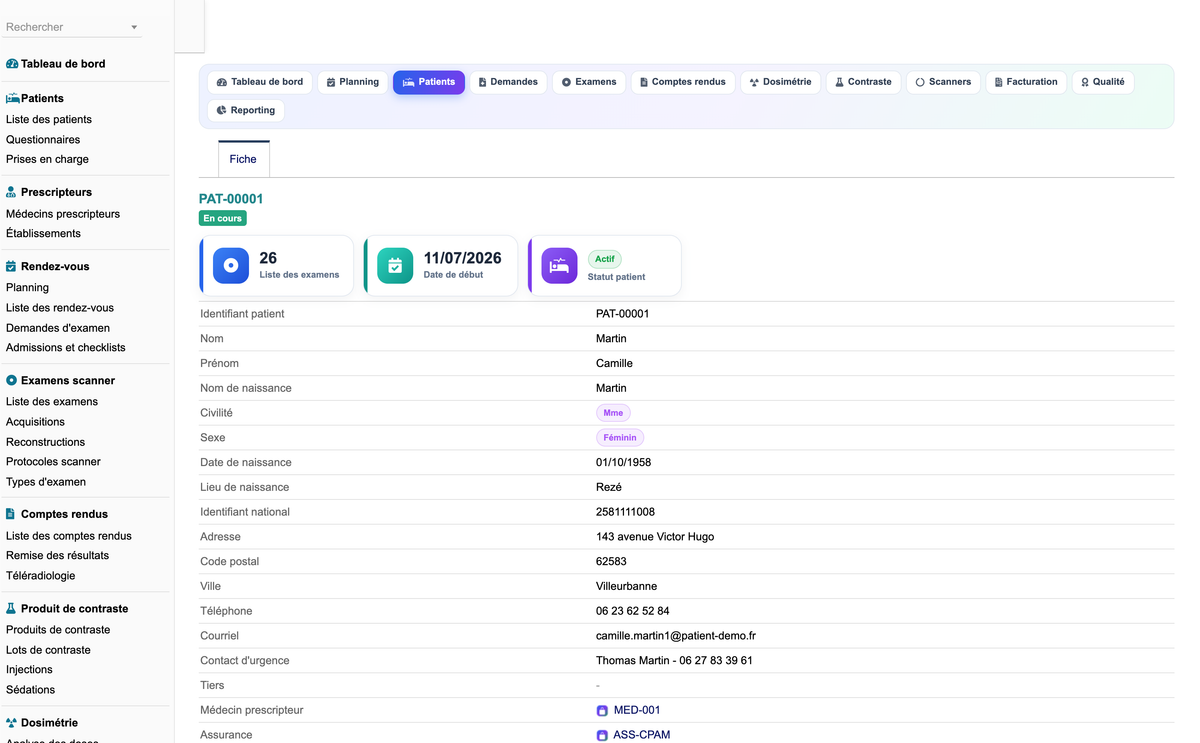Screen dimensions: 1200x743
Task: Open Types d'examen in sidebar
Action: tap(46, 482)
